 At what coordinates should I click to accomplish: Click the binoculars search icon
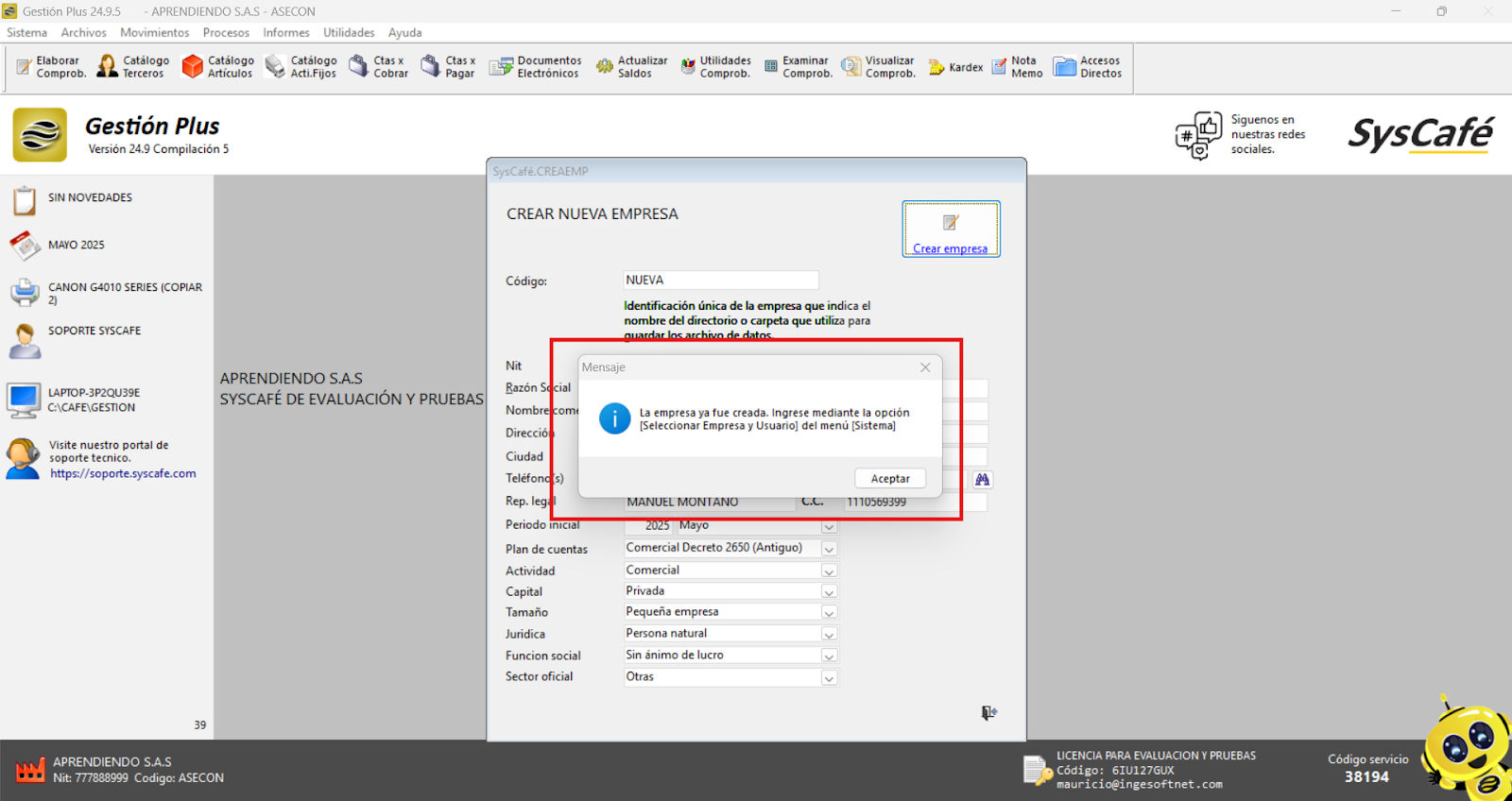click(x=982, y=480)
